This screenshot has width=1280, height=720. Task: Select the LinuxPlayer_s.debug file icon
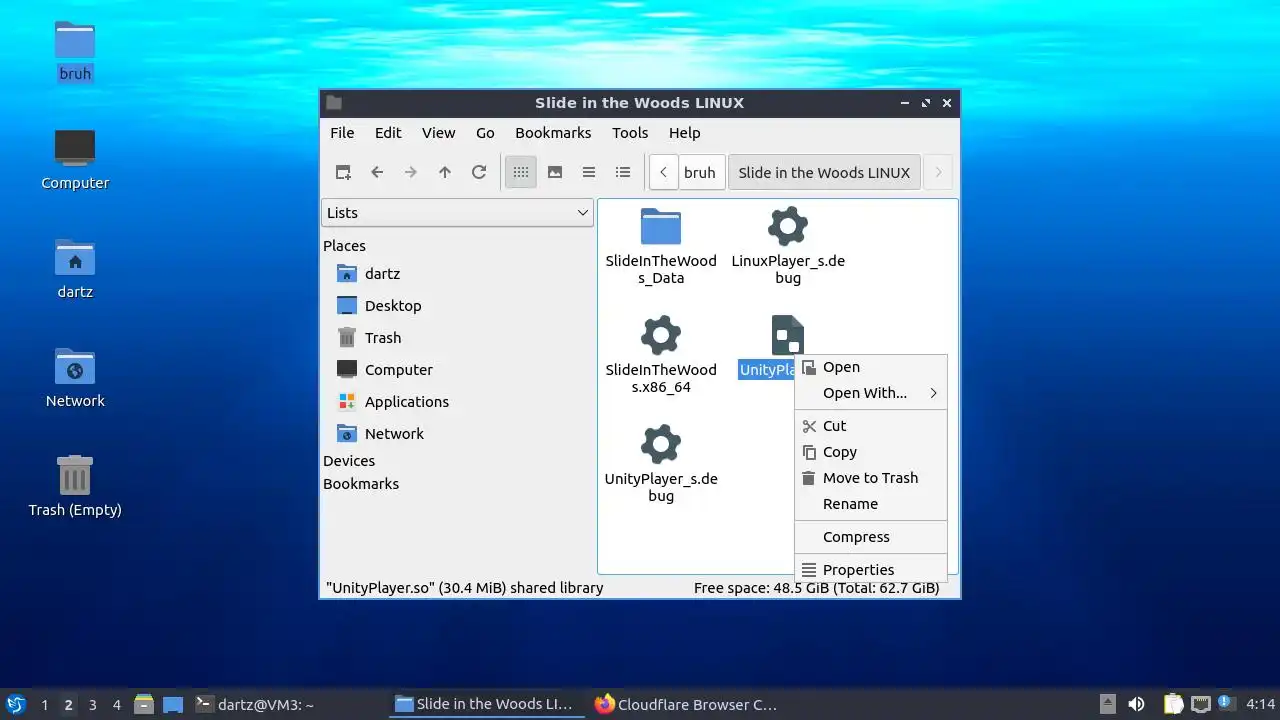pyautogui.click(x=788, y=227)
